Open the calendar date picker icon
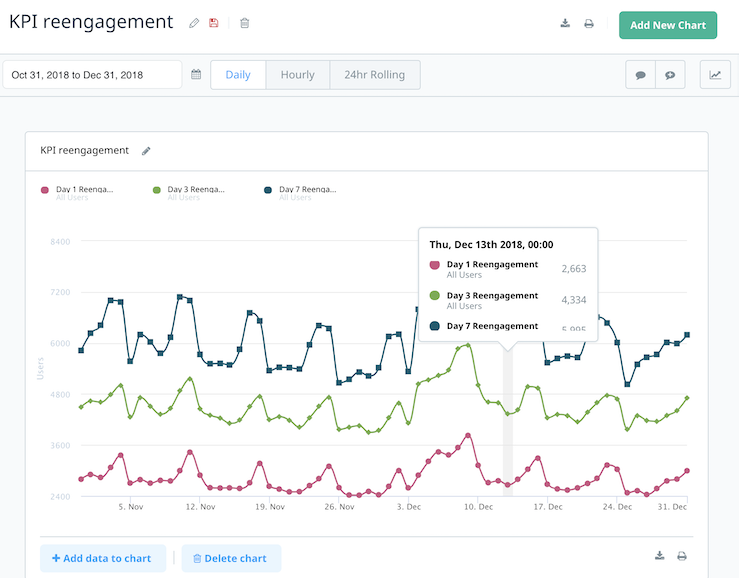This screenshot has width=739, height=578. pyautogui.click(x=196, y=74)
